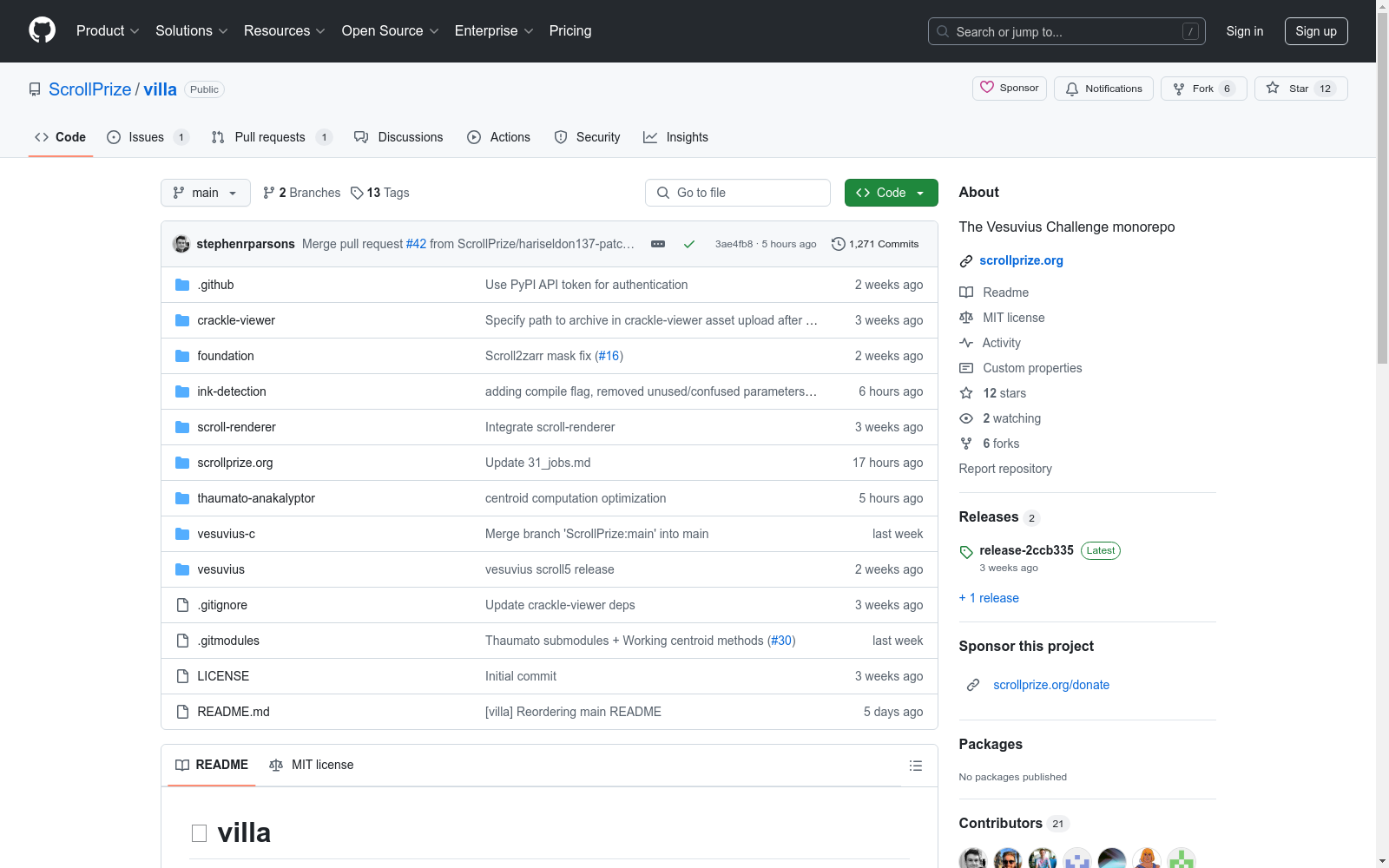Viewport: 1389px width, 868px height.
Task: Click the crackle-viewer folder icon
Action: 182,320
